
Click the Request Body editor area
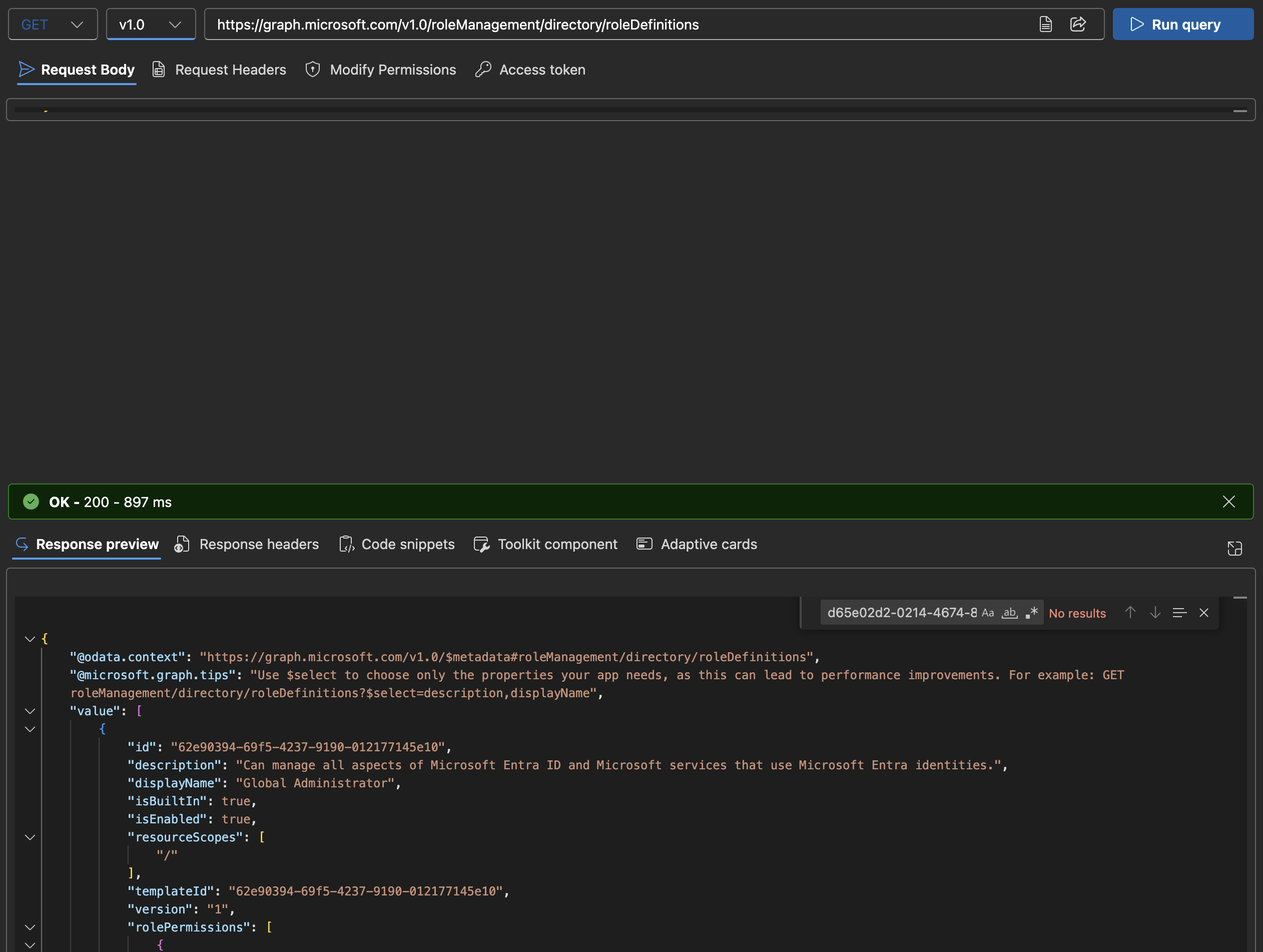click(630, 110)
